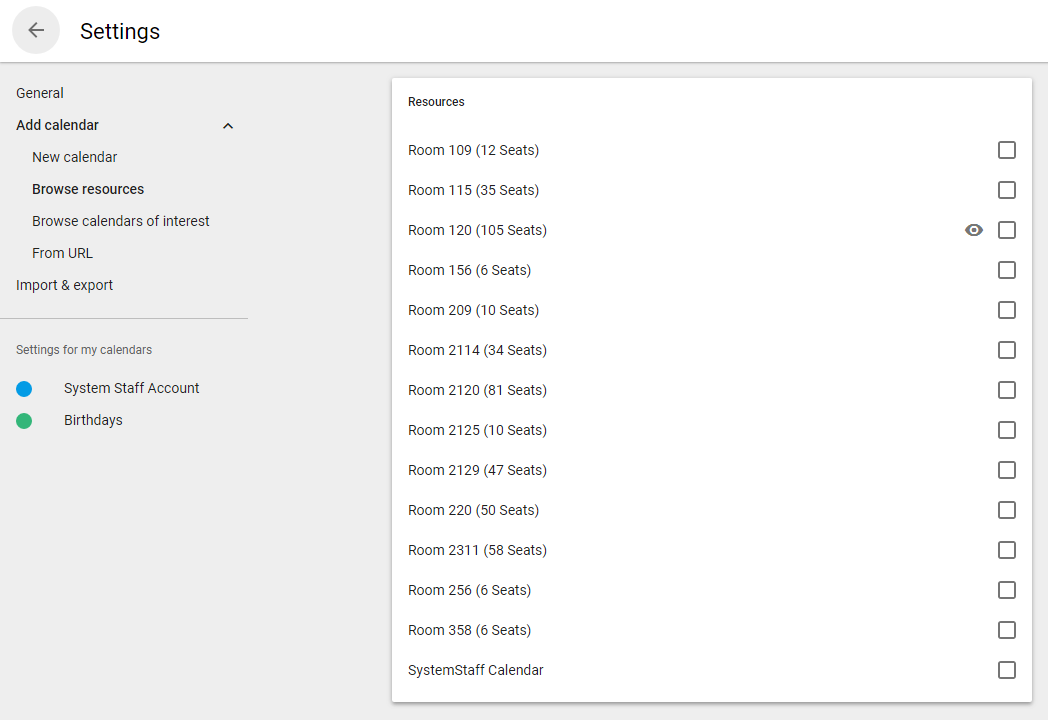Check the Room 209 (10 Seats) box
The width and height of the screenshot is (1048, 720).
(x=1007, y=310)
